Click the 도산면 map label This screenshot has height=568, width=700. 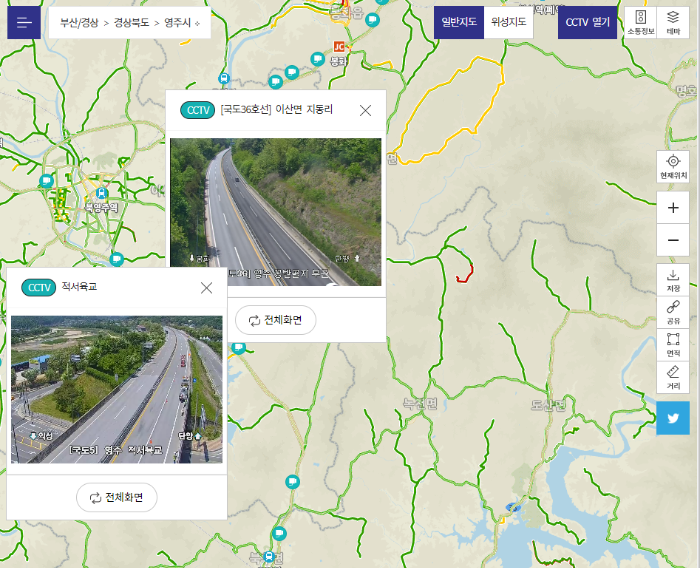pyautogui.click(x=548, y=405)
